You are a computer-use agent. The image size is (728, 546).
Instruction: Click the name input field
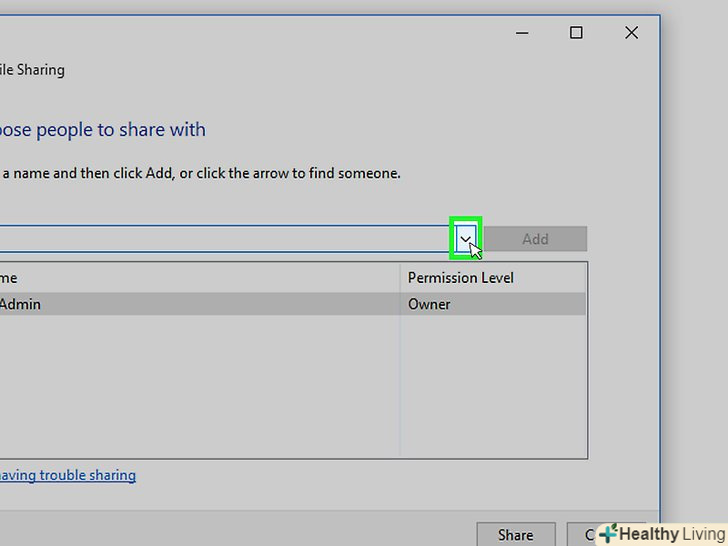(x=227, y=239)
